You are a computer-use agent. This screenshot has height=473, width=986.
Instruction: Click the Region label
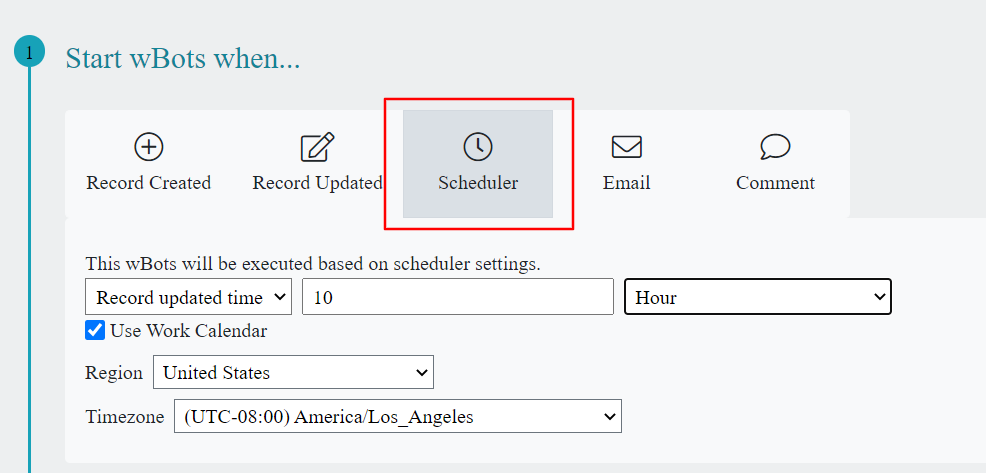coord(114,373)
